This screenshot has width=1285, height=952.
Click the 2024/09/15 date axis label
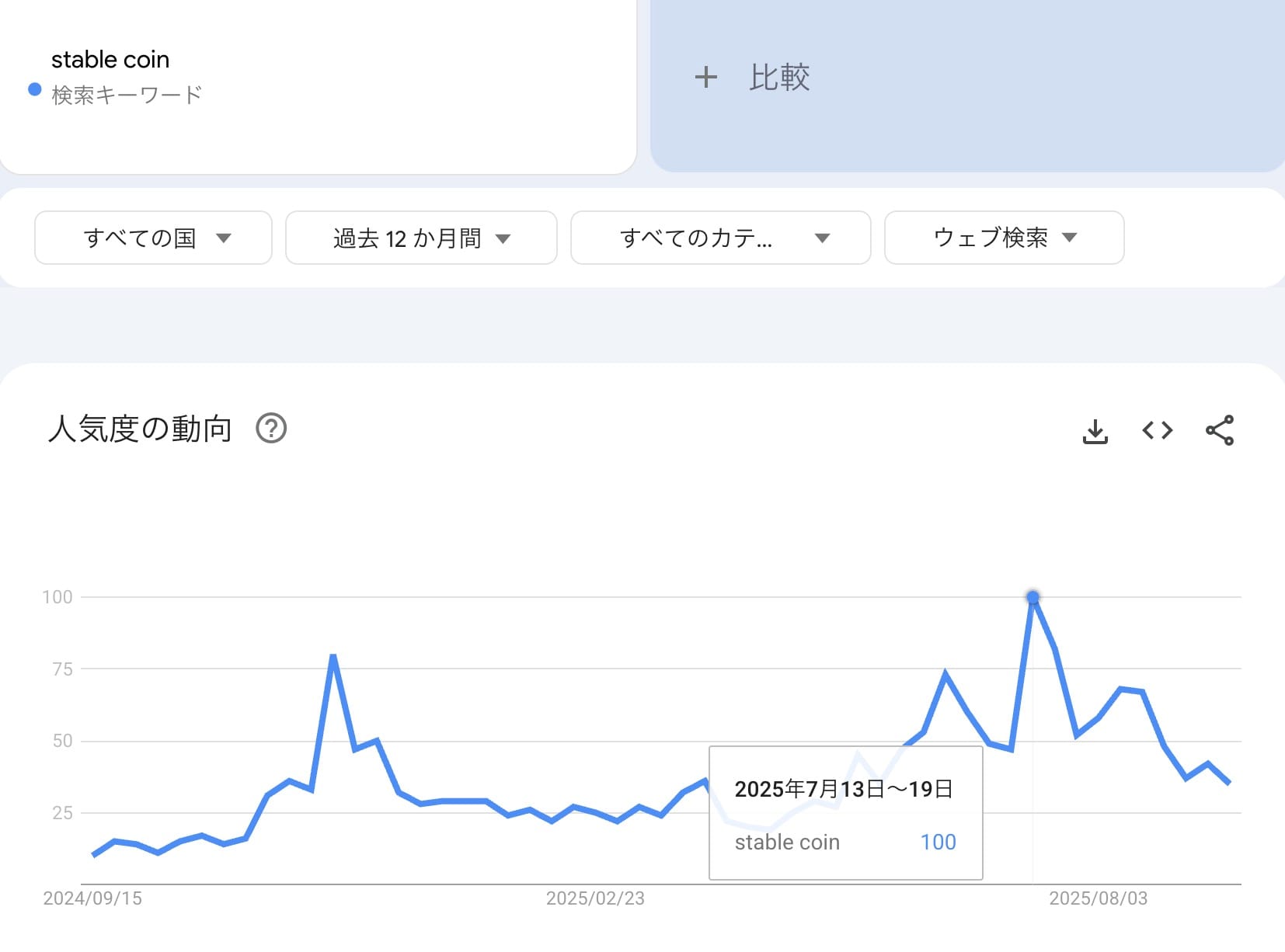coord(92,898)
